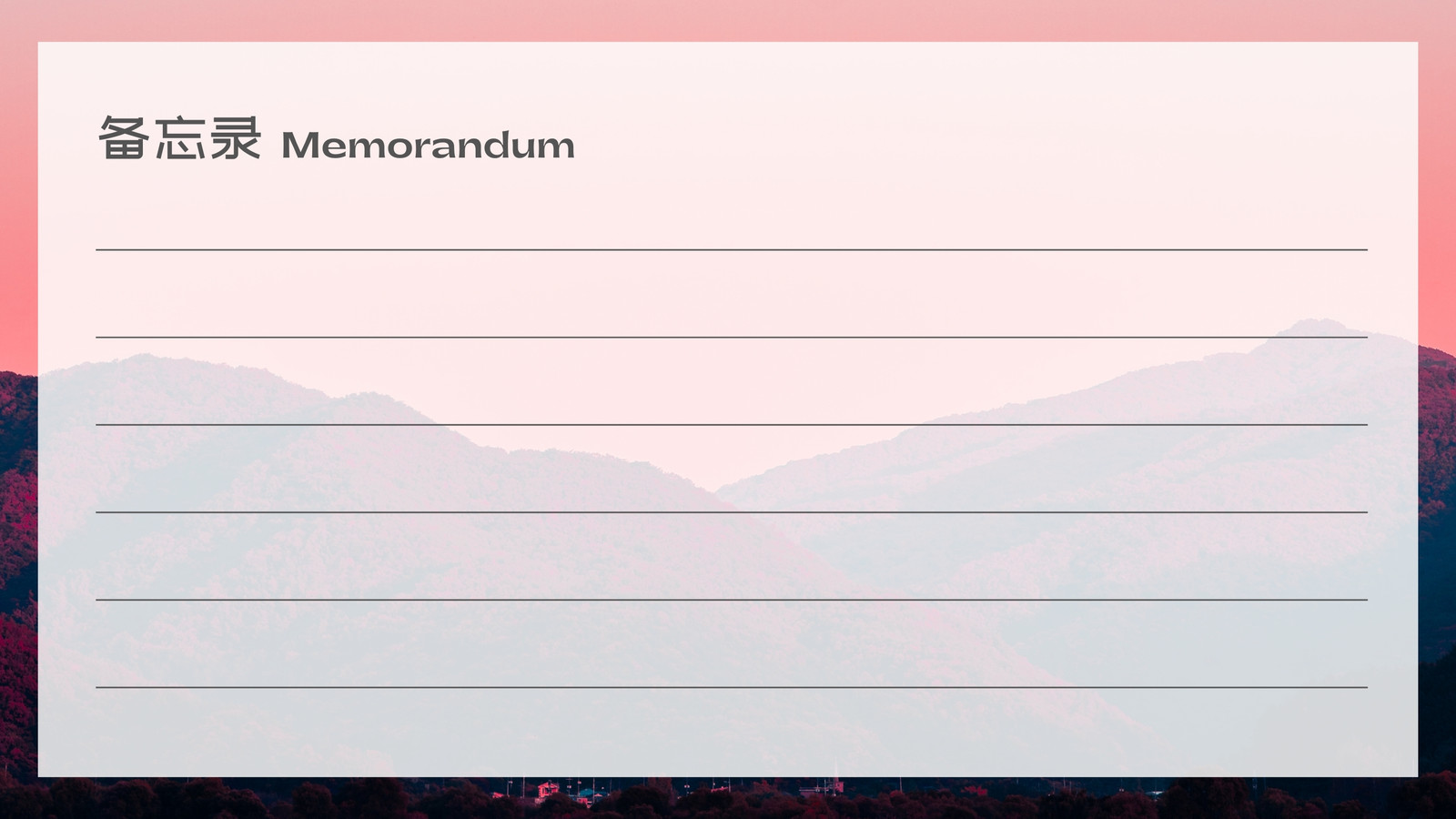Click the character 录 in the title
This screenshot has width=1456, height=819.
[x=236, y=138]
